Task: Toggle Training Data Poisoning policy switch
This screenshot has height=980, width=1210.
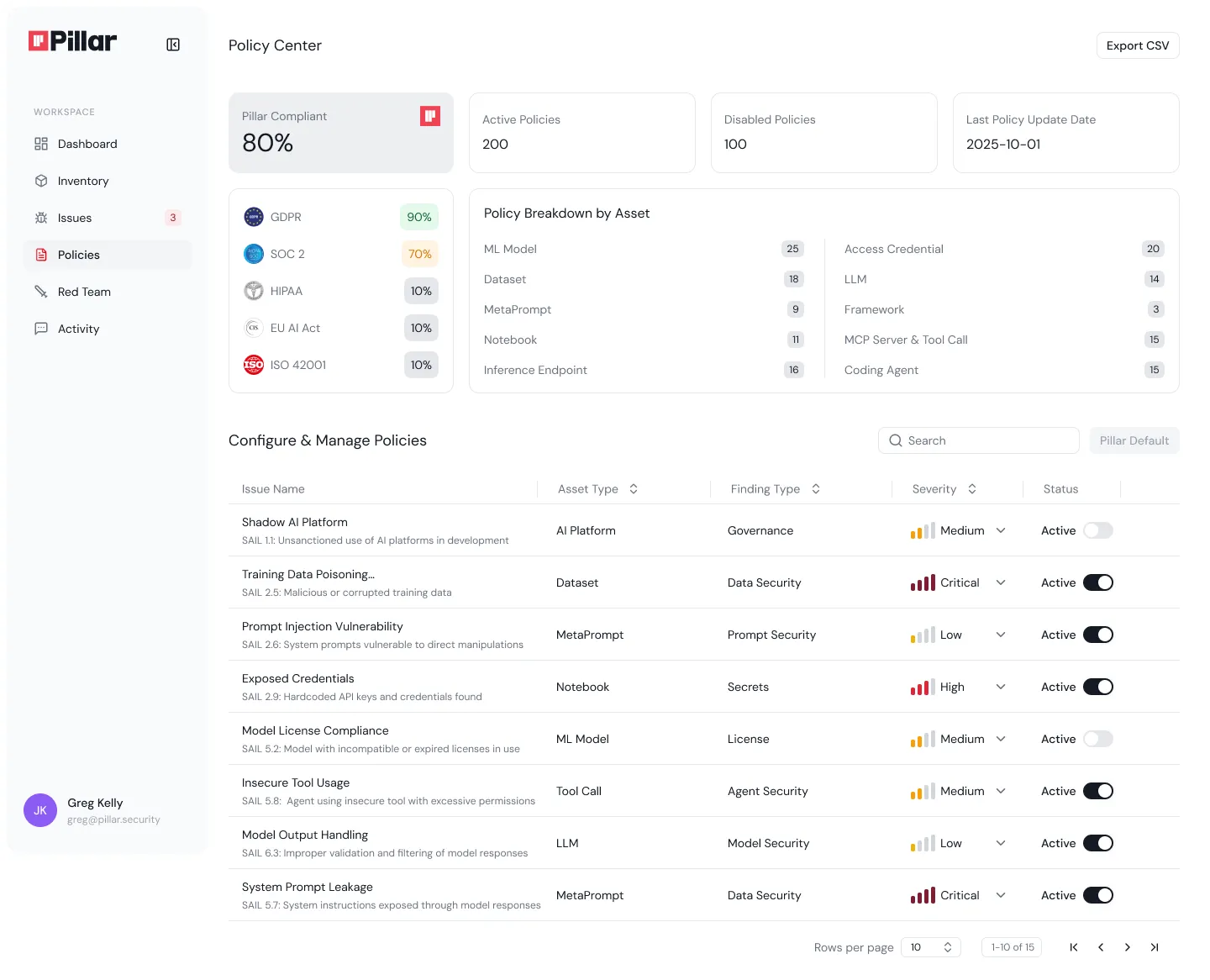Action: point(1098,582)
